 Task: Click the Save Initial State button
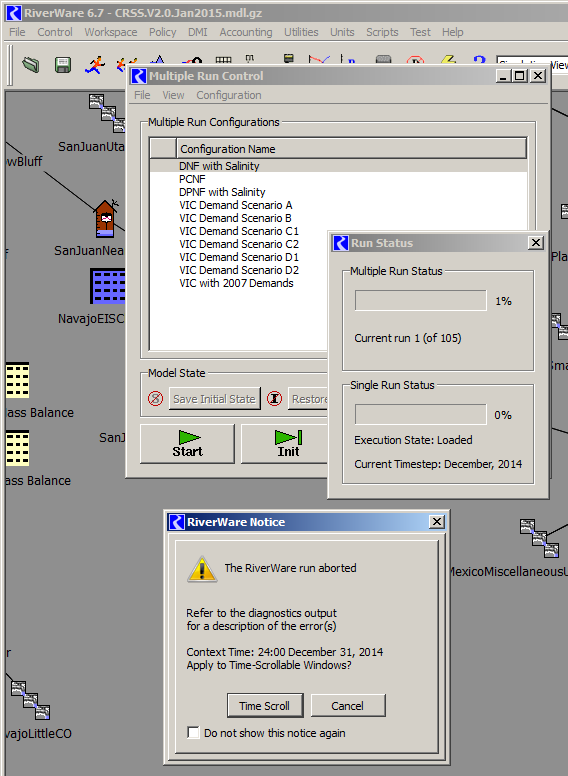[214, 399]
